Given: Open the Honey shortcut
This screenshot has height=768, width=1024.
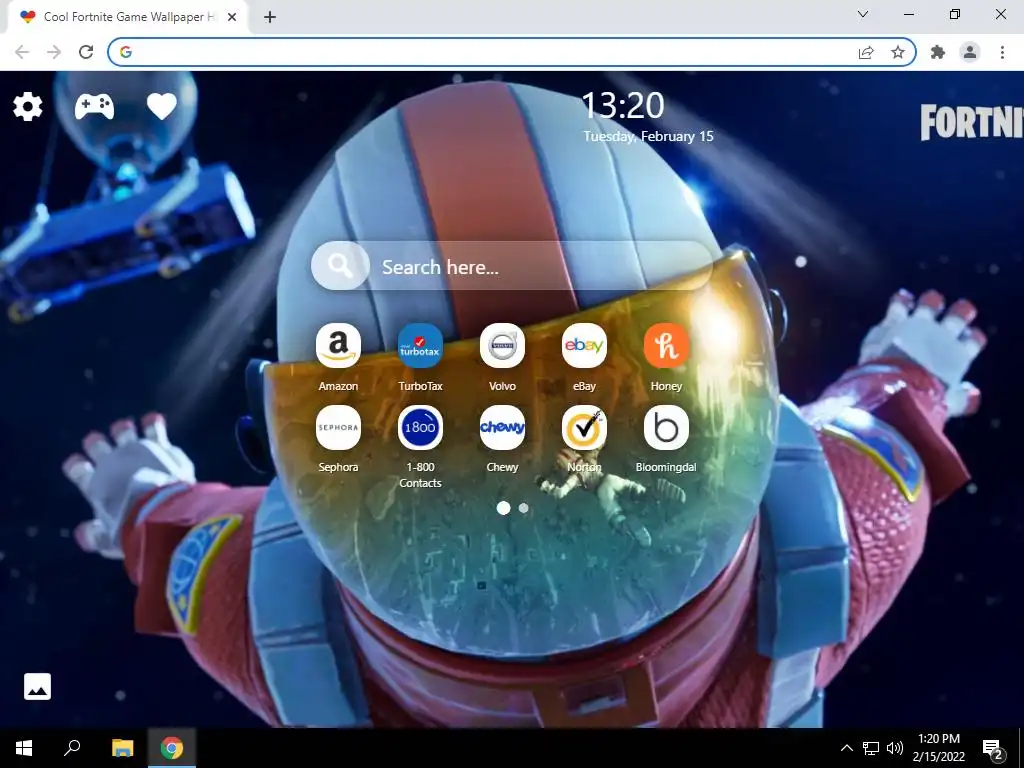Looking at the screenshot, I should pos(666,345).
